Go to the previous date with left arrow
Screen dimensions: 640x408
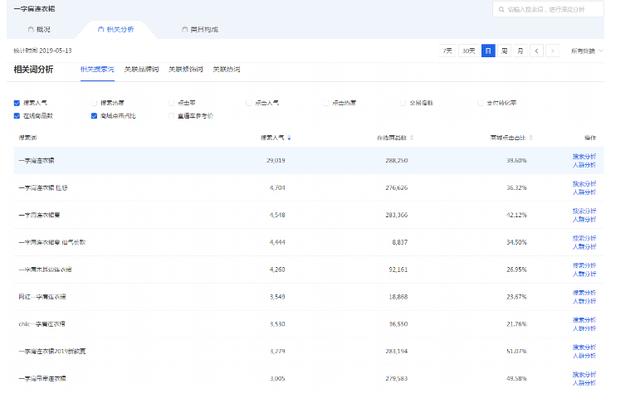[537, 50]
